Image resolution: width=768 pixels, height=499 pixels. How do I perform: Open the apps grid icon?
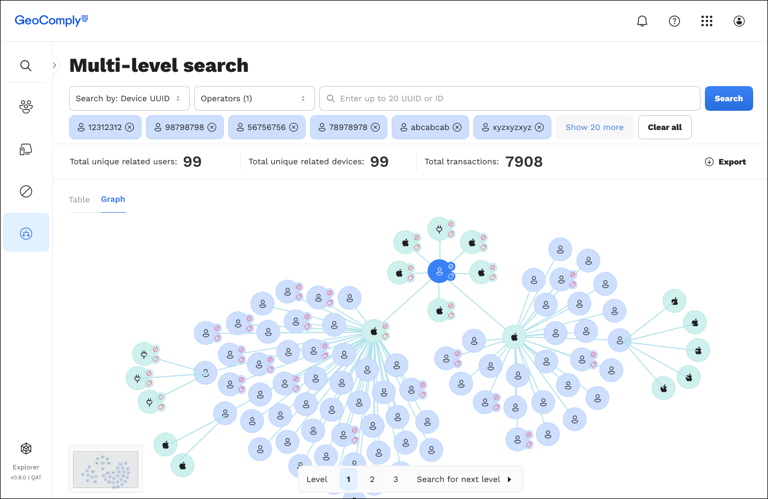pyautogui.click(x=706, y=21)
